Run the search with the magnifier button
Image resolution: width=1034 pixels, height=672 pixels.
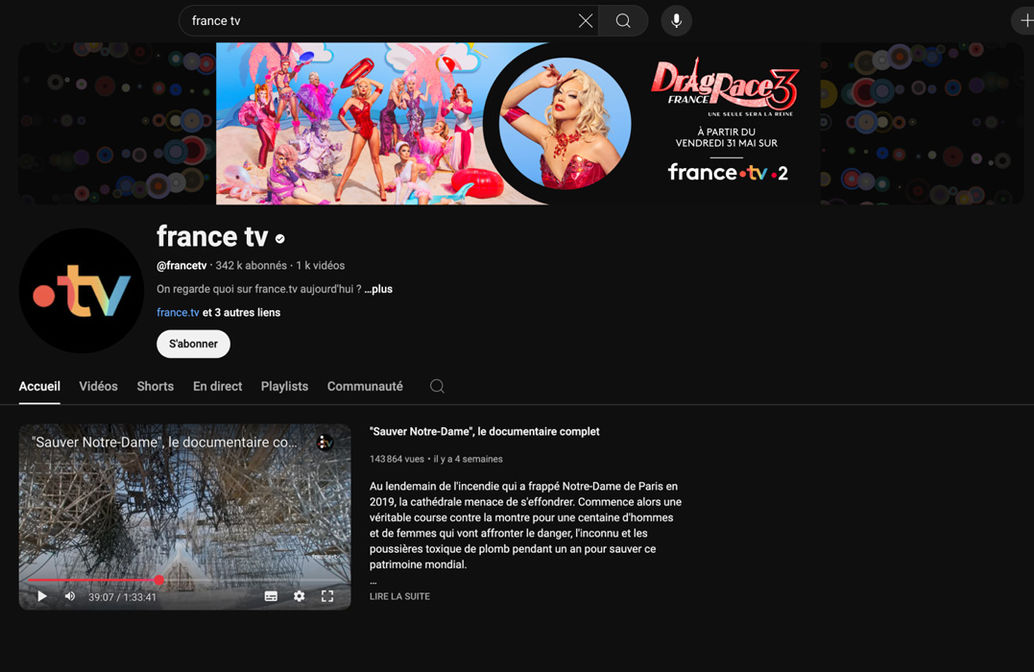click(623, 21)
